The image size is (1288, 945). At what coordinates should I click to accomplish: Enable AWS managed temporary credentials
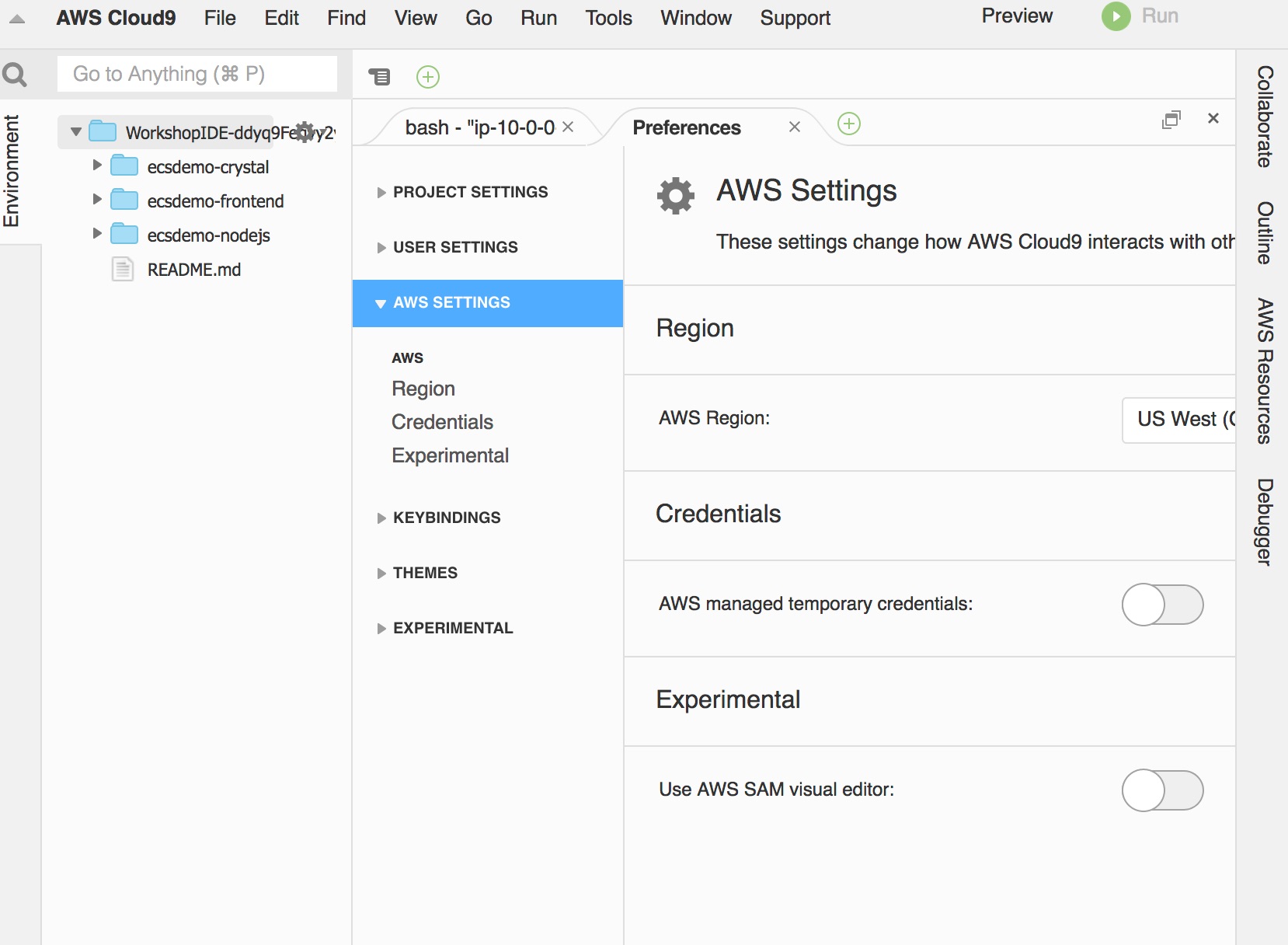(x=1162, y=605)
